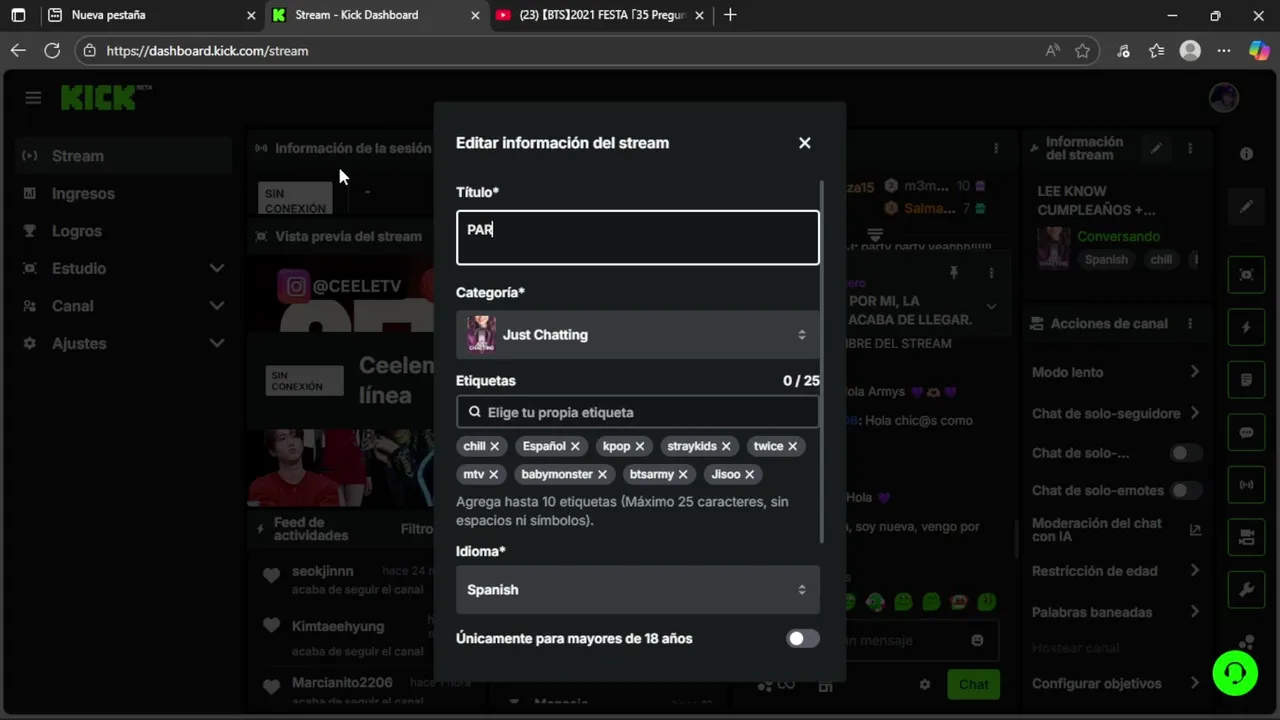Open Información del stream three-dot menu
This screenshot has height=720, width=1280.
pyautogui.click(x=1190, y=148)
